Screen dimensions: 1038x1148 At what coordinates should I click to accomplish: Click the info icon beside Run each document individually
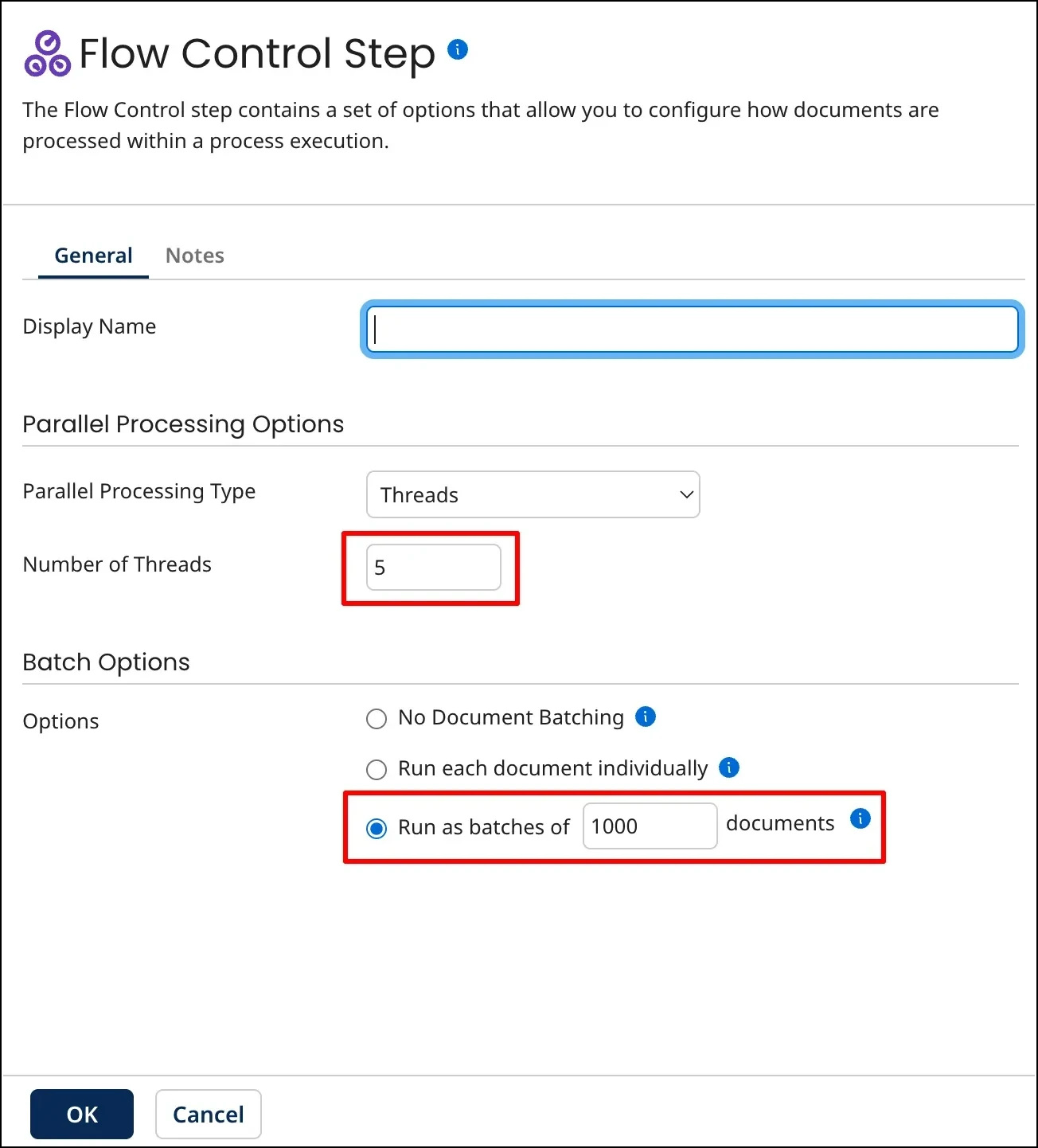[x=729, y=767]
